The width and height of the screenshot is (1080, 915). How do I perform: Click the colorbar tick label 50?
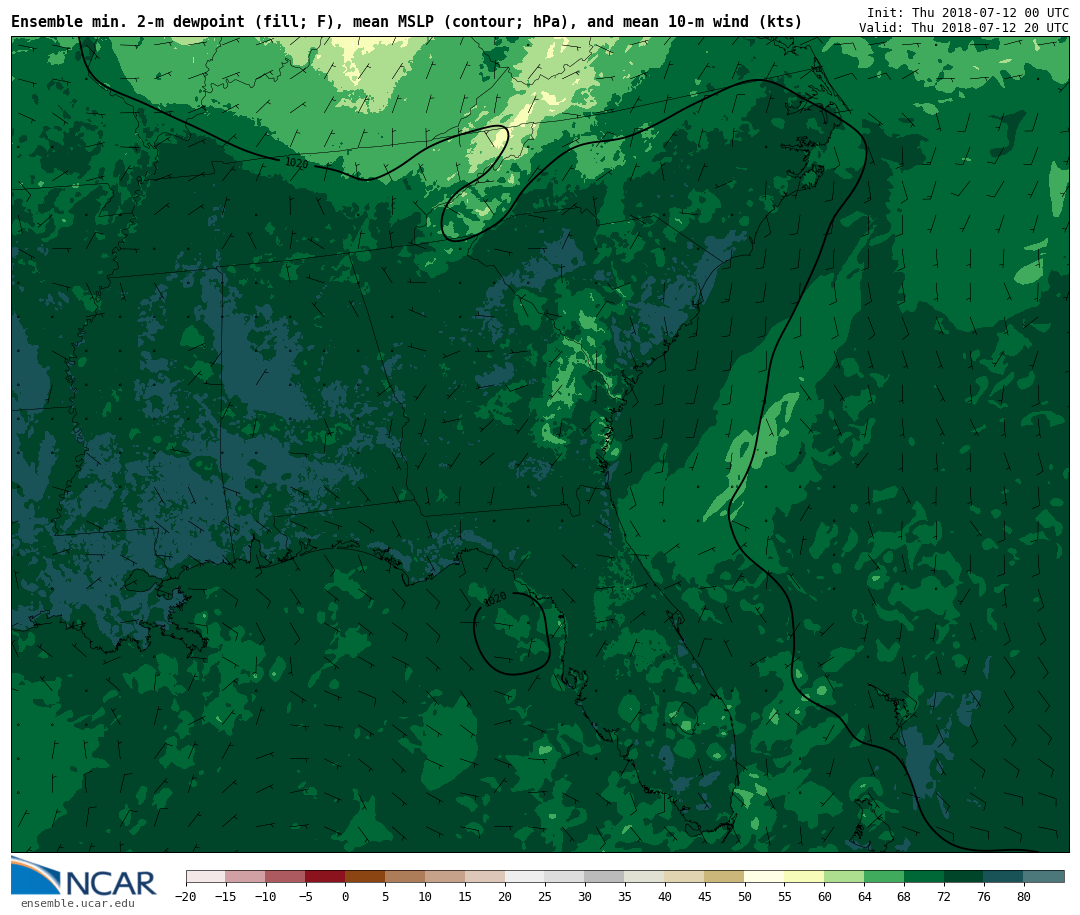[x=744, y=897]
